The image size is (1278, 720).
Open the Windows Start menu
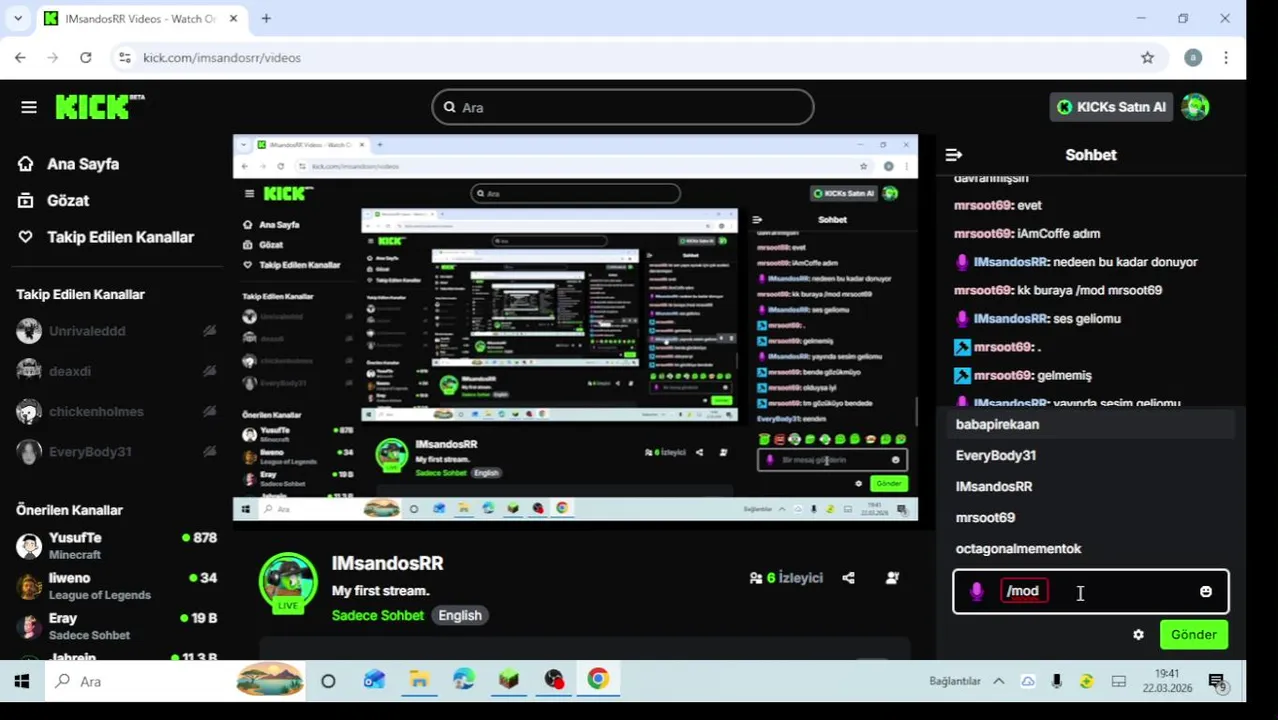point(22,681)
